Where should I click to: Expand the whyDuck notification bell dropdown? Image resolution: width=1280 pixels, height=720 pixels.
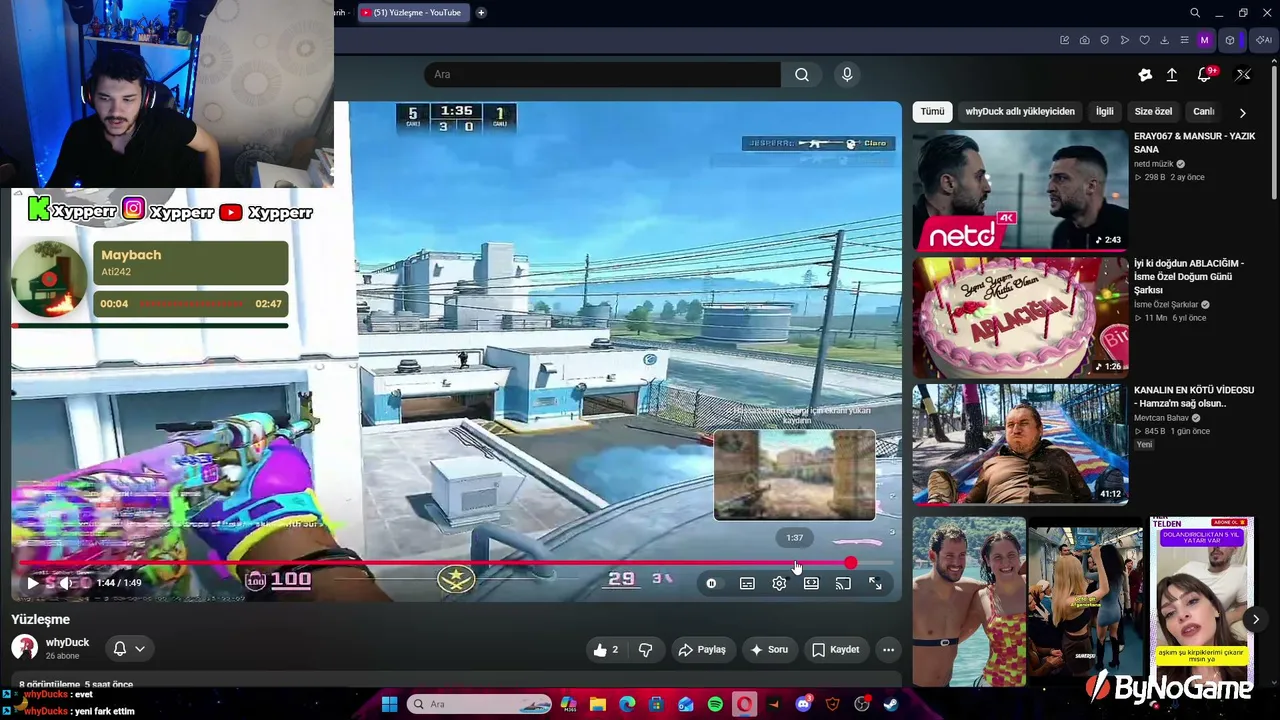(129, 649)
